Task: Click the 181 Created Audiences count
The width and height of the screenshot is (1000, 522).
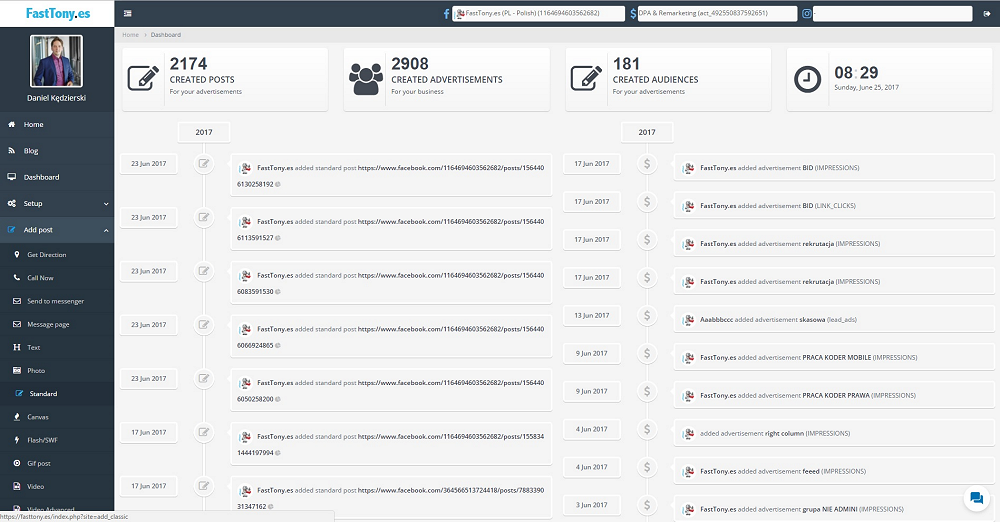Action: click(x=626, y=64)
